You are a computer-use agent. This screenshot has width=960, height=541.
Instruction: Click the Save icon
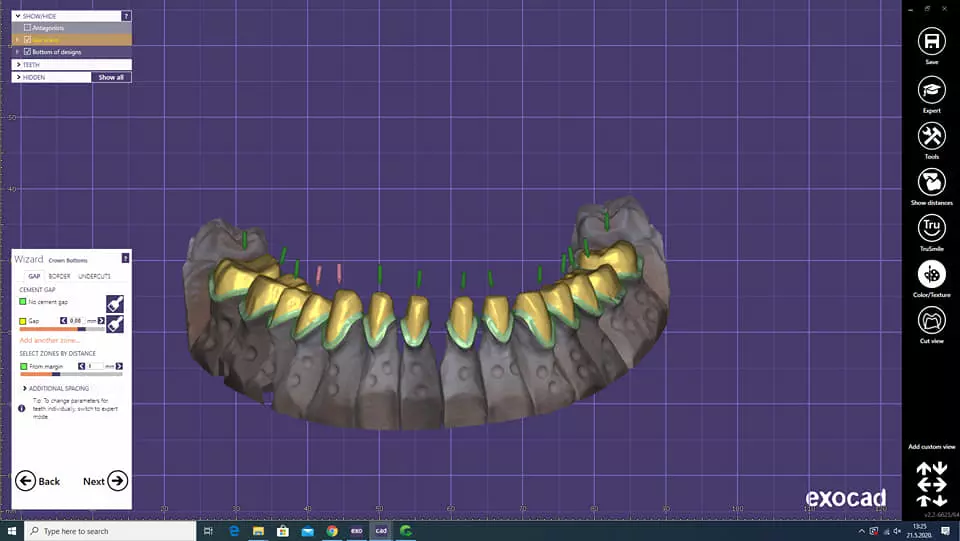click(x=931, y=41)
